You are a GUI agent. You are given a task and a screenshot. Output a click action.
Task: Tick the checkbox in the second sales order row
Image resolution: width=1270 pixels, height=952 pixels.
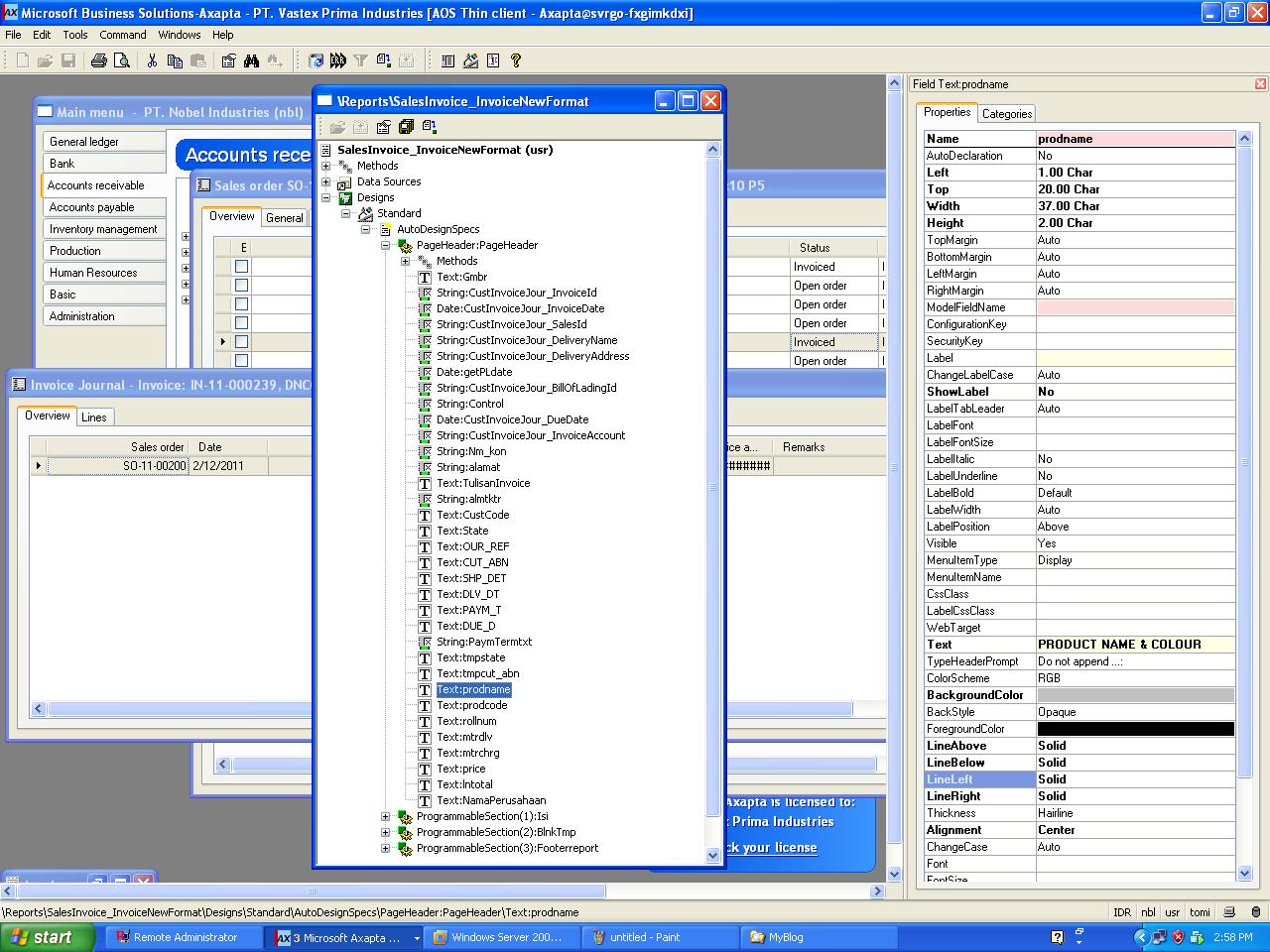(x=241, y=286)
